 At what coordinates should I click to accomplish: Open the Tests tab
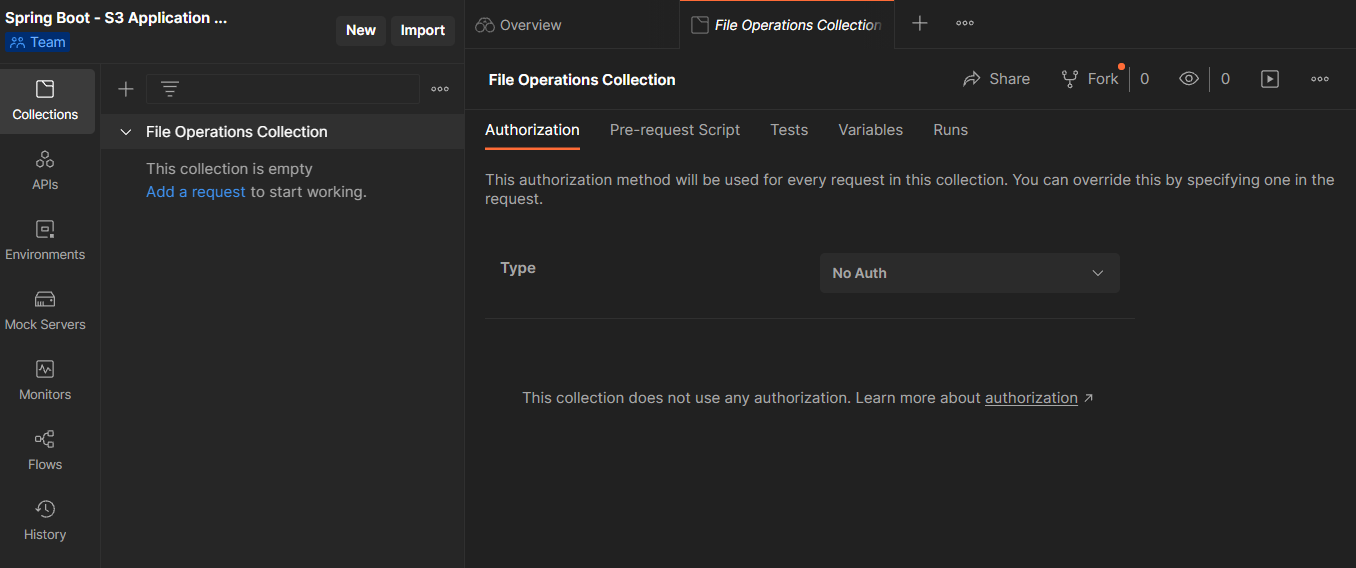pos(789,130)
